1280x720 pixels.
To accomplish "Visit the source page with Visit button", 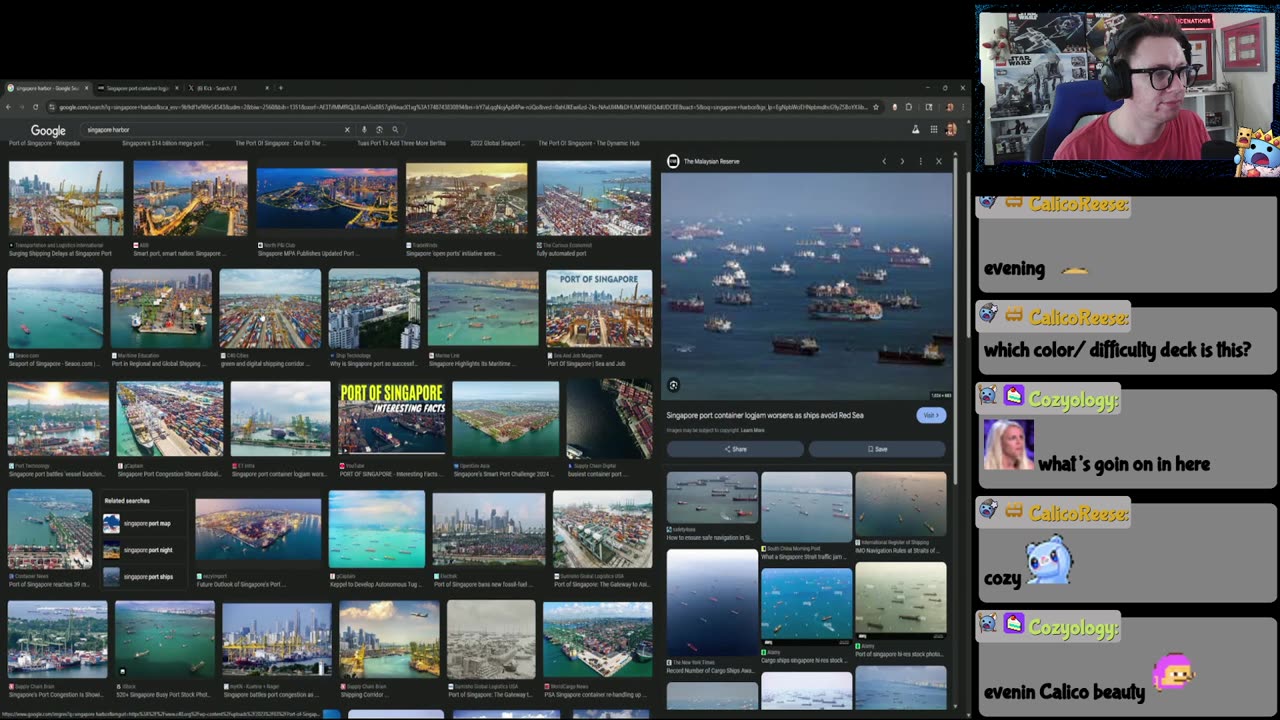I will coord(931,415).
